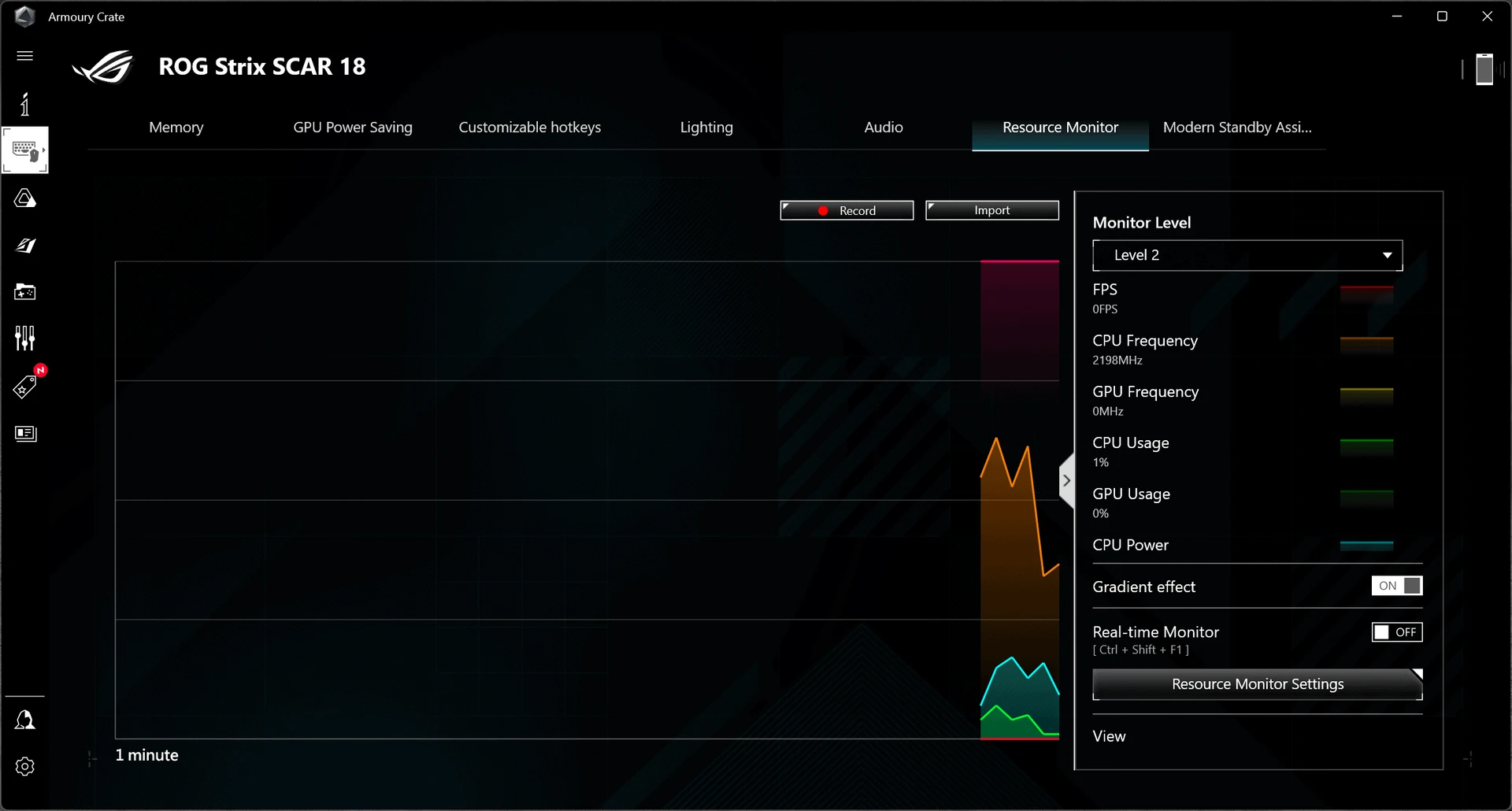Image resolution: width=1512 pixels, height=811 pixels.
Task: Select the GPU Usage metric label
Action: [1132, 494]
